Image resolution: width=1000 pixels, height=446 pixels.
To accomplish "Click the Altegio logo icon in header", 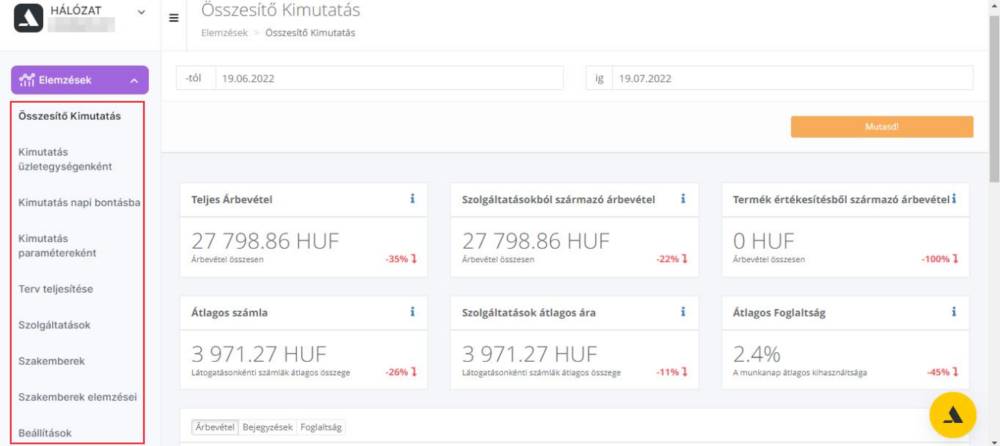I will [x=28, y=18].
